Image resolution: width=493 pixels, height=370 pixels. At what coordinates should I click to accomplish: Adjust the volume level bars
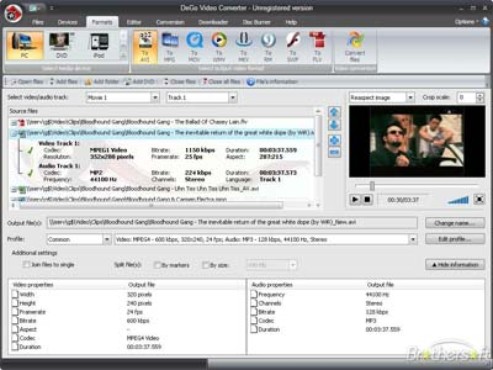click(458, 200)
